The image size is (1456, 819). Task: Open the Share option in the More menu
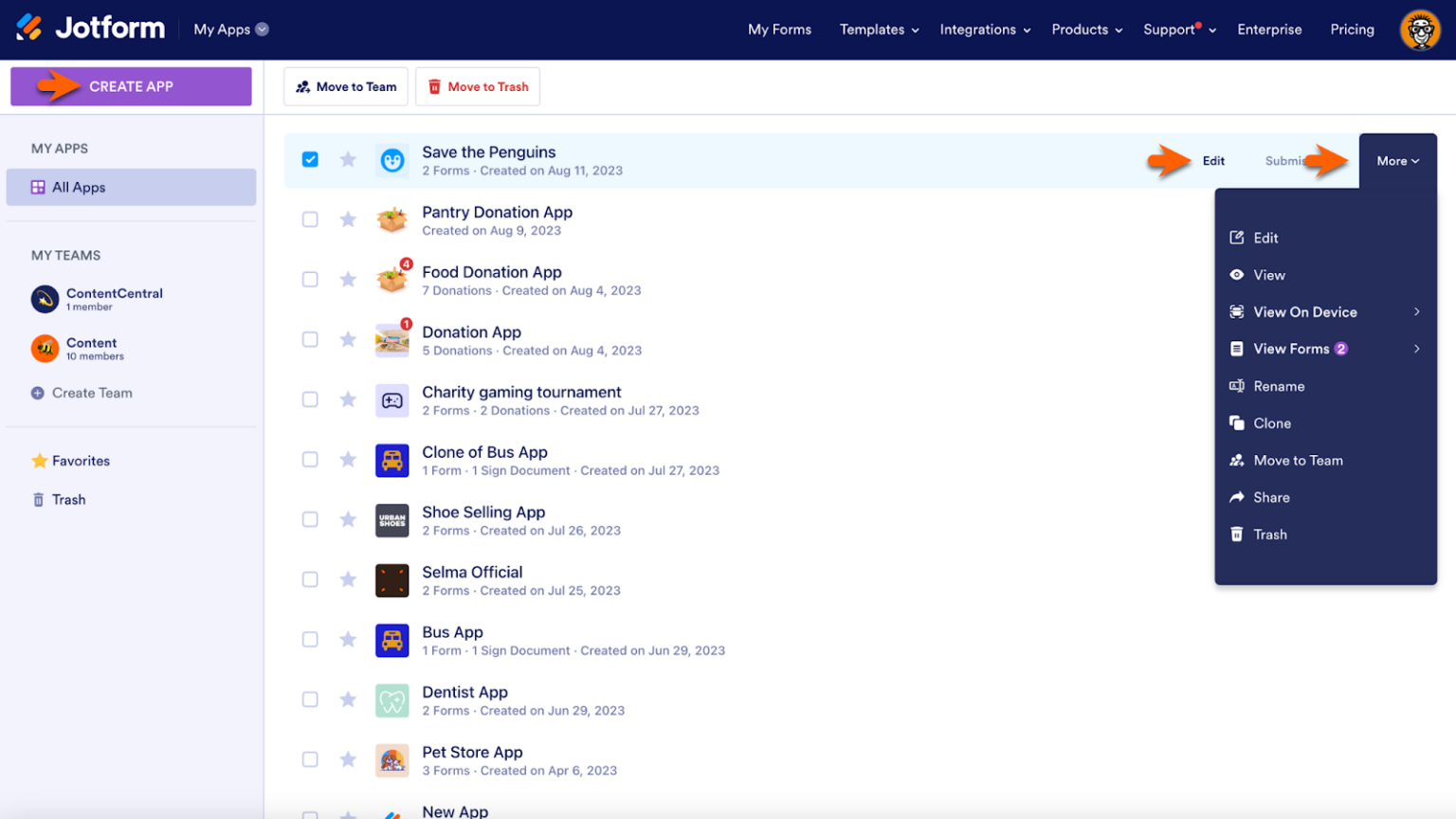pos(1270,497)
